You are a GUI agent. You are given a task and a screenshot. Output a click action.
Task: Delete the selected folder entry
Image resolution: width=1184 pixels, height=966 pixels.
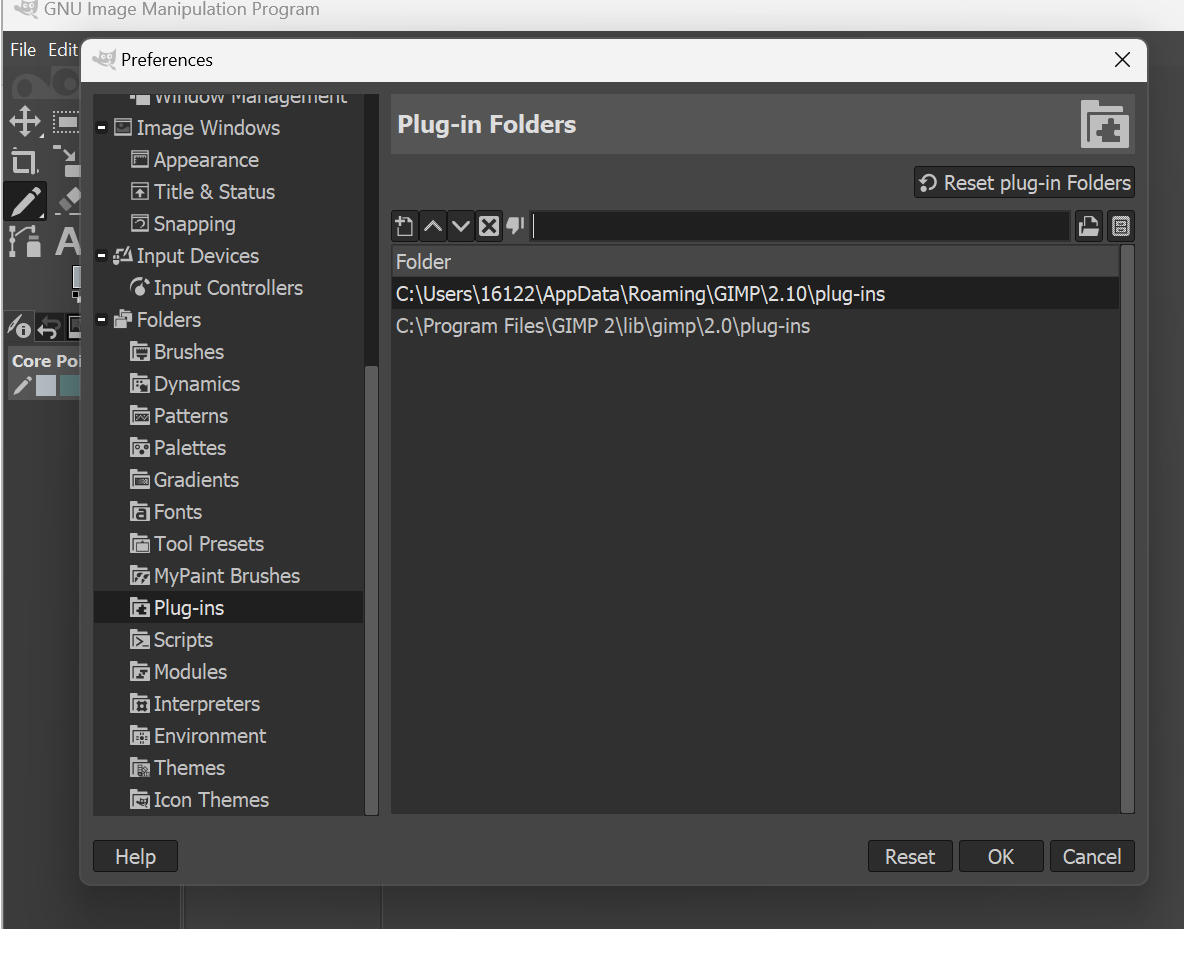(x=489, y=226)
